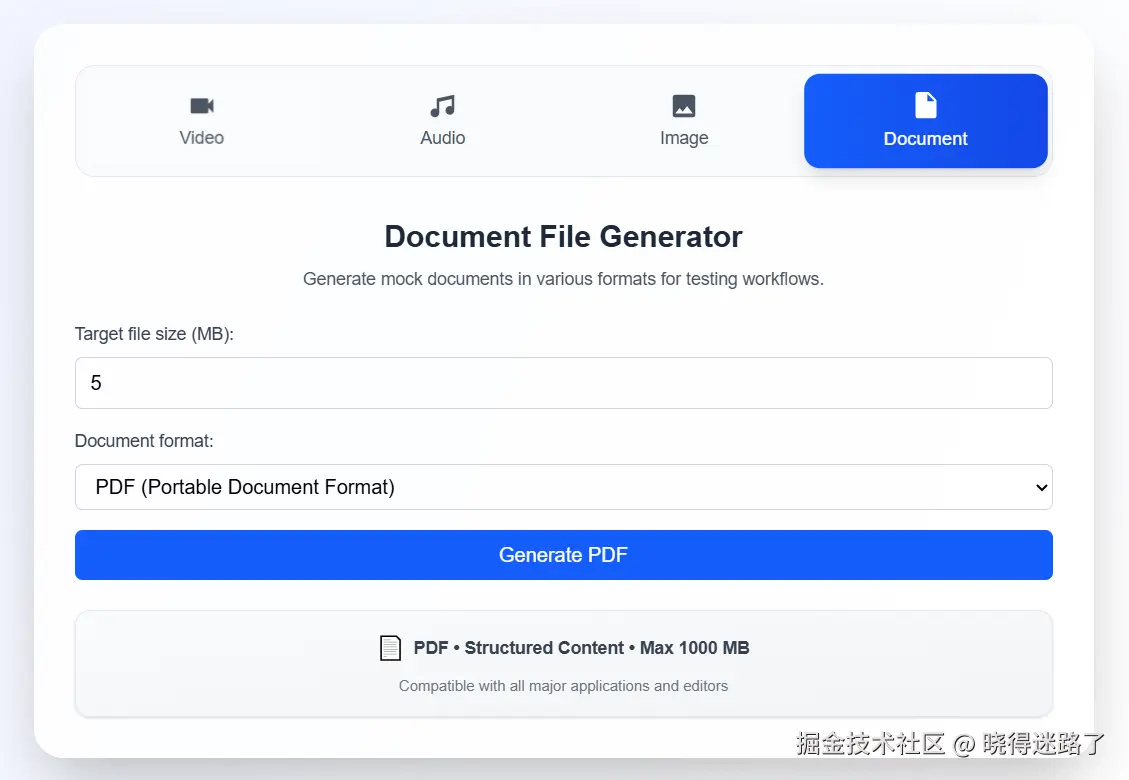1129x780 pixels.
Task: Click 'PDF • Structured Content • Max 1000 MB' text
Action: tap(582, 648)
